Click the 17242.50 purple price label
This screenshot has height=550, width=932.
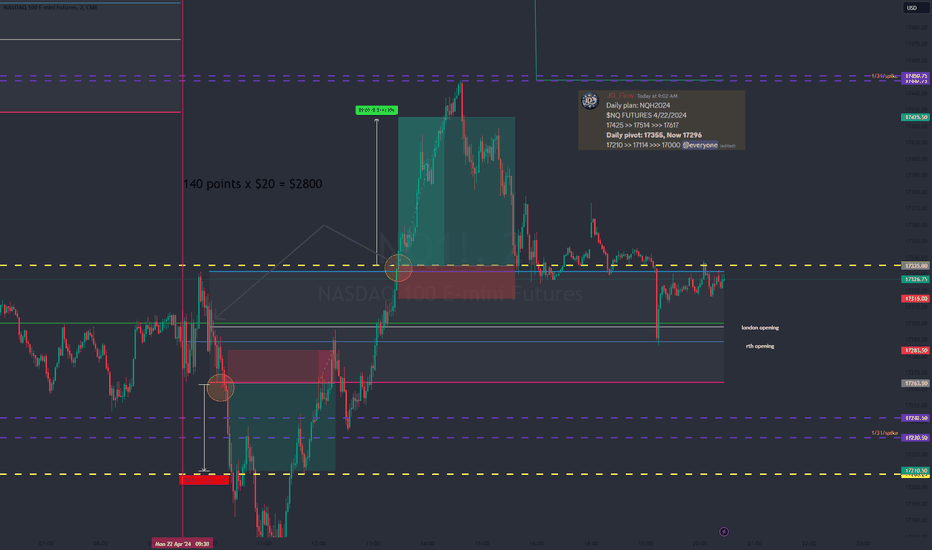click(915, 418)
